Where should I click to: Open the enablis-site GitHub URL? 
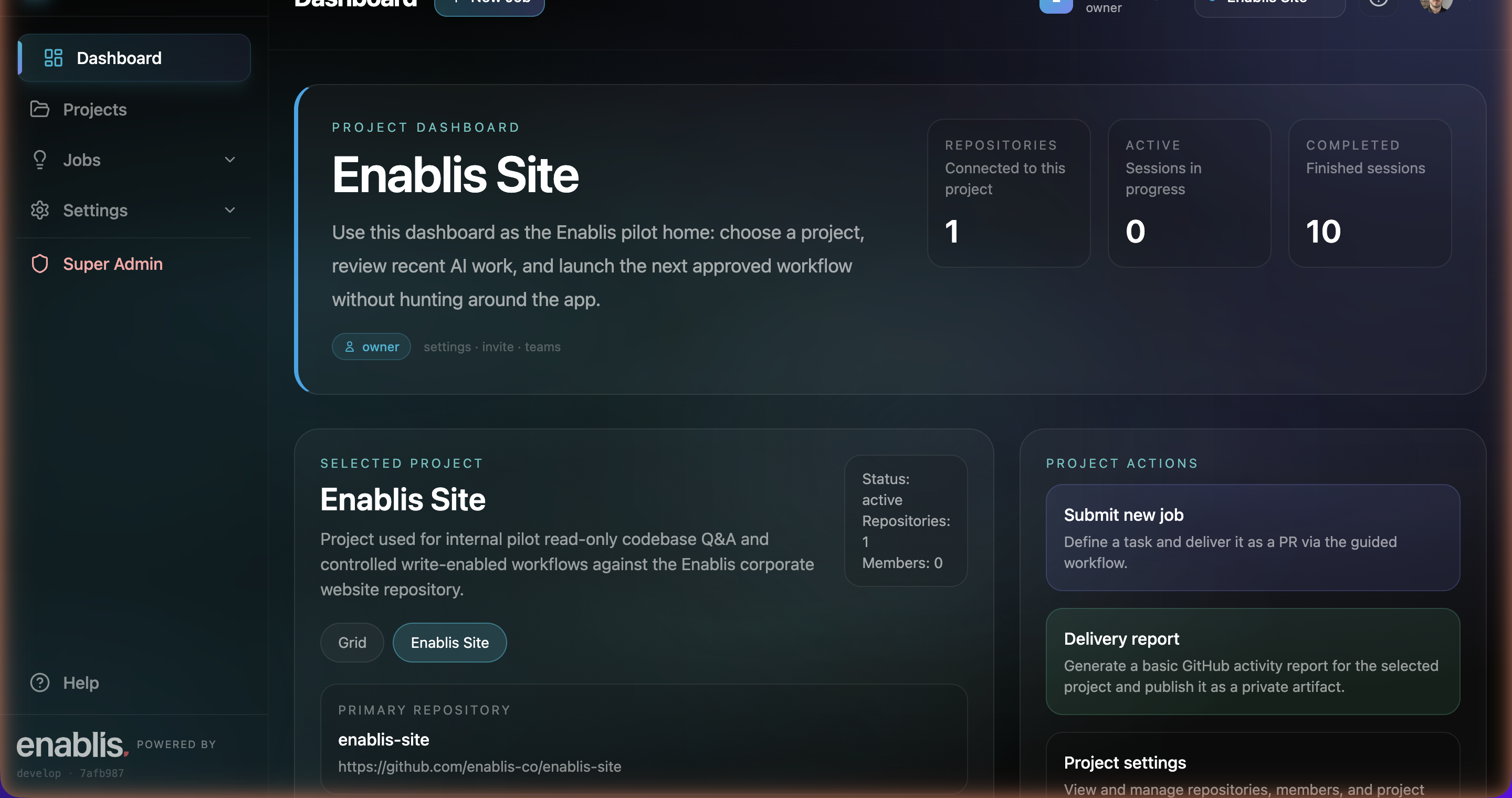479,766
